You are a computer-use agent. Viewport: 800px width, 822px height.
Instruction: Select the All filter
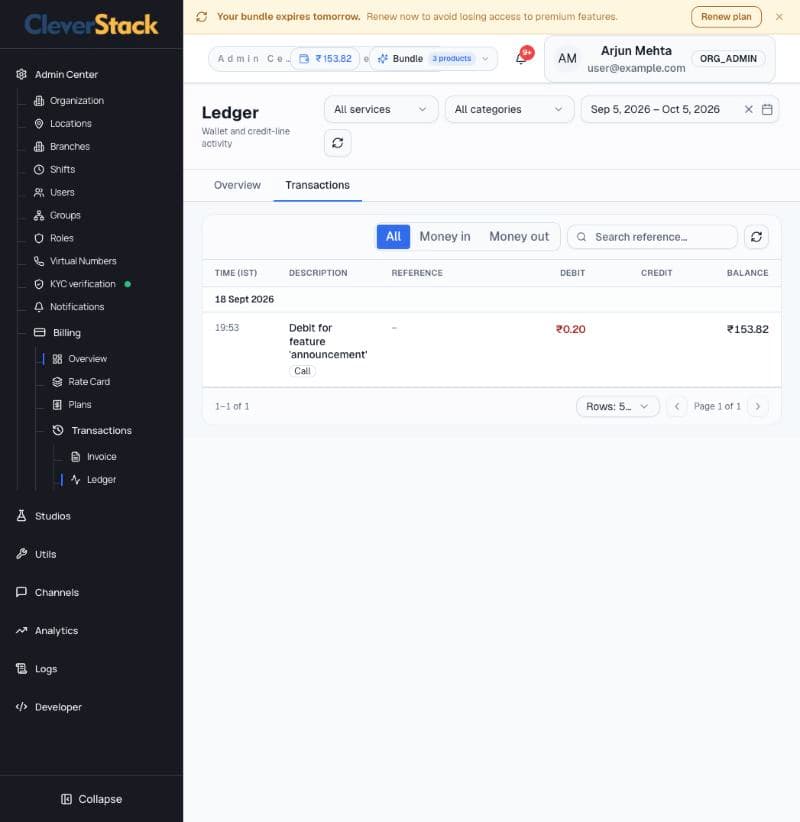pyautogui.click(x=393, y=237)
